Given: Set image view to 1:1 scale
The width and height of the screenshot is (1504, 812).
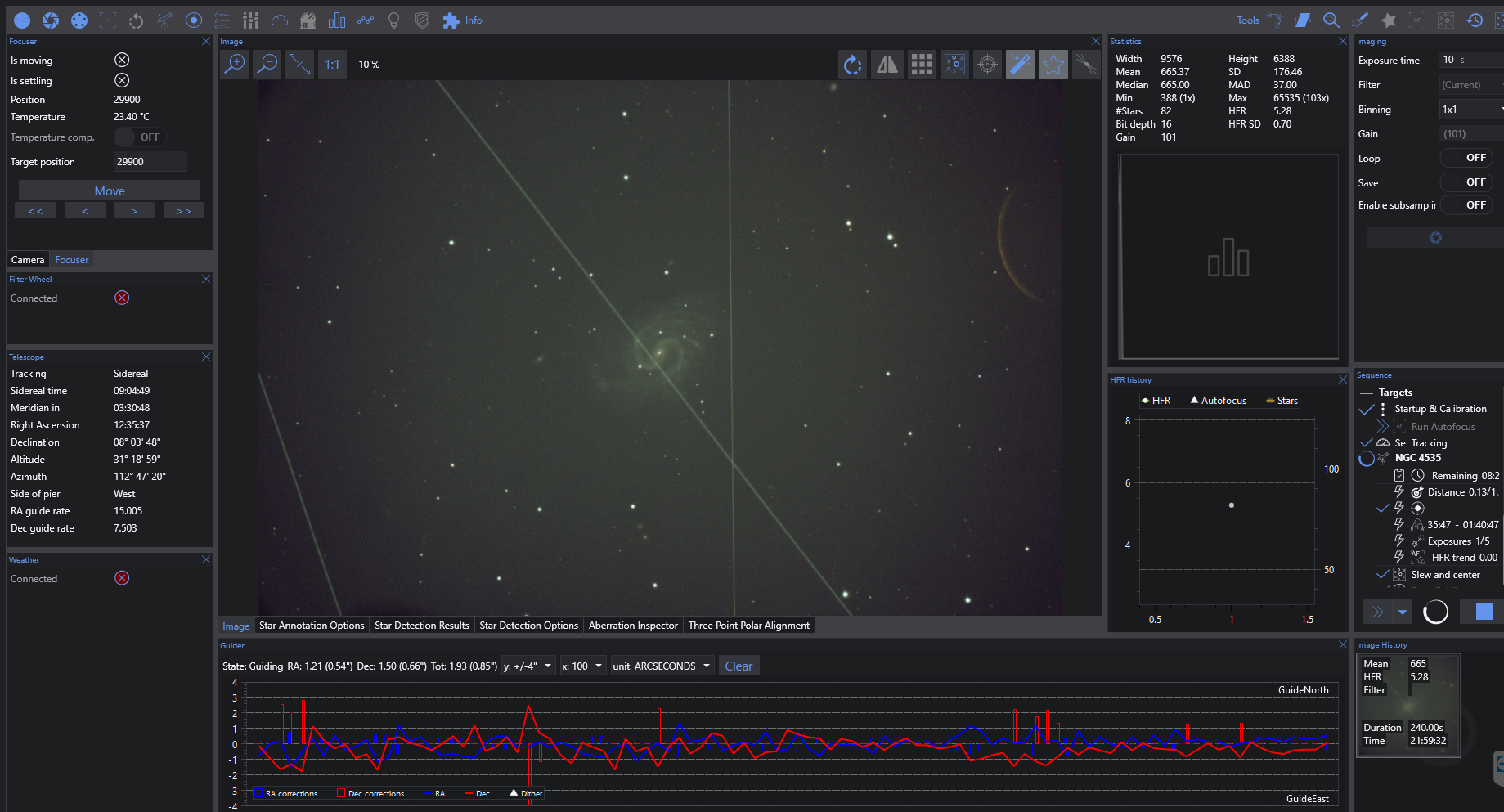Looking at the screenshot, I should click(x=332, y=64).
